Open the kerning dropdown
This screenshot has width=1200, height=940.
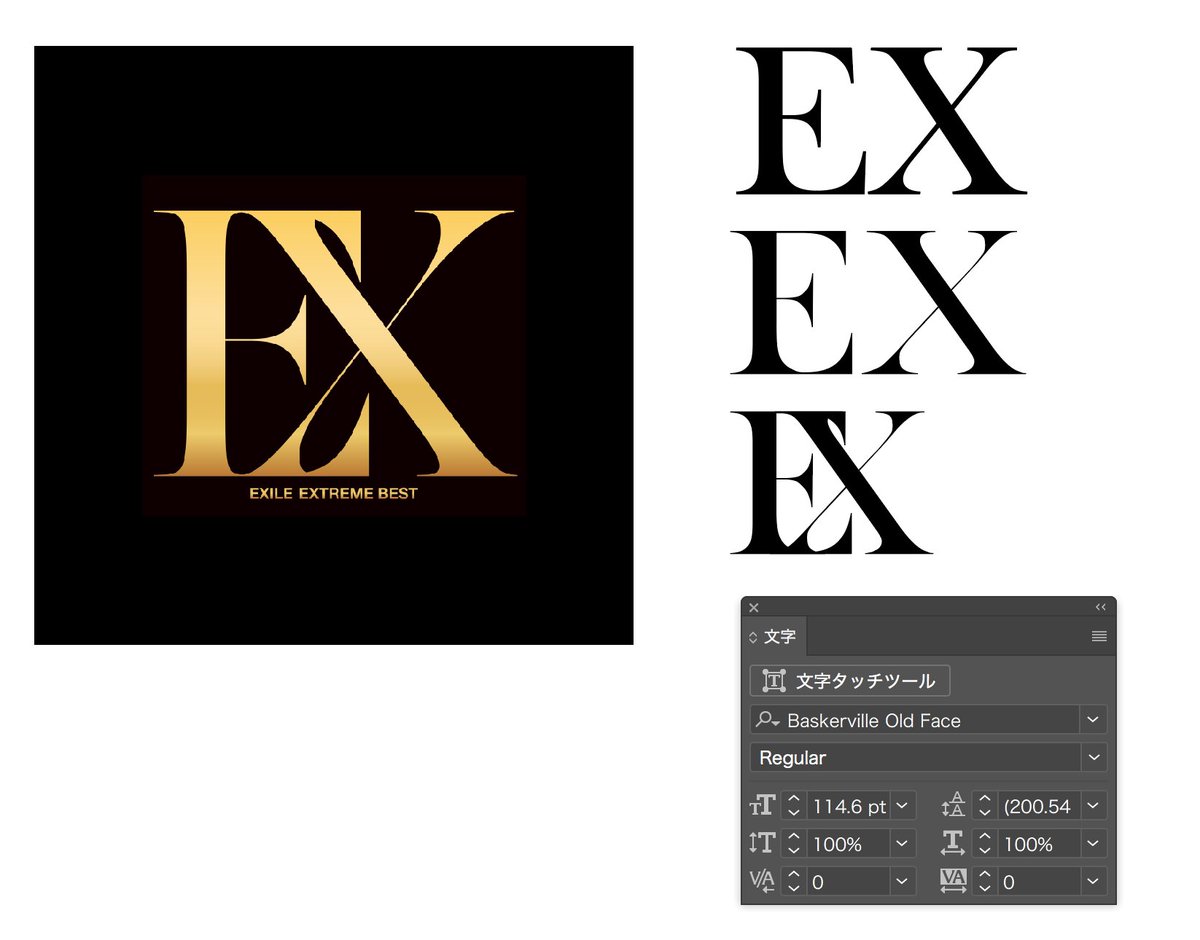[903, 882]
